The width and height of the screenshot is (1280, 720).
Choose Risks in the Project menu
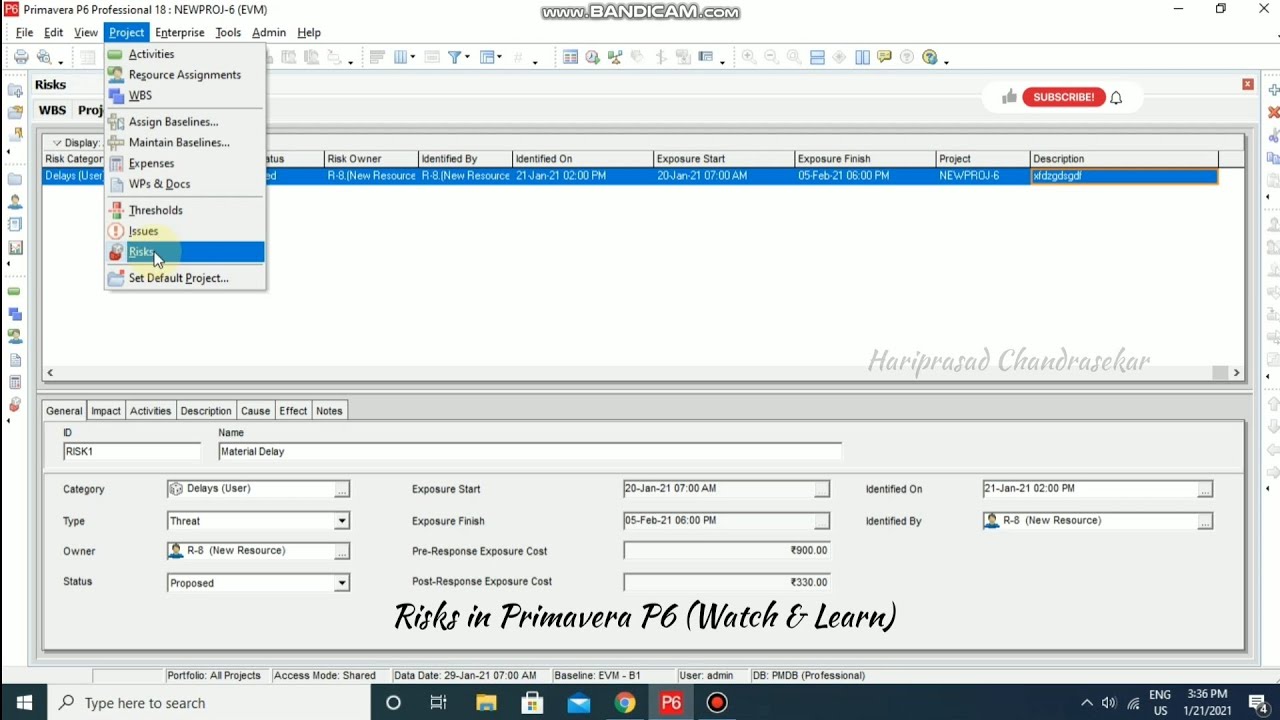185,252
